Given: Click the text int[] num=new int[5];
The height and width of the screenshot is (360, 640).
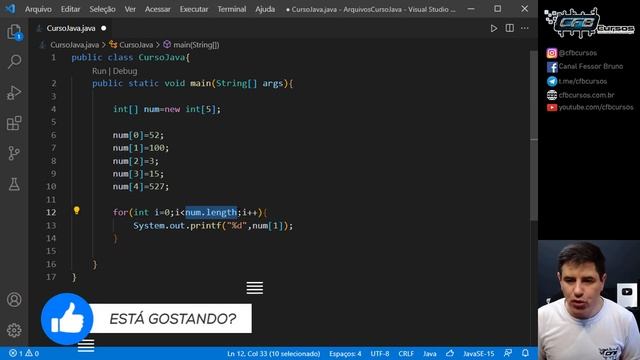Looking at the screenshot, I should click(167, 109).
